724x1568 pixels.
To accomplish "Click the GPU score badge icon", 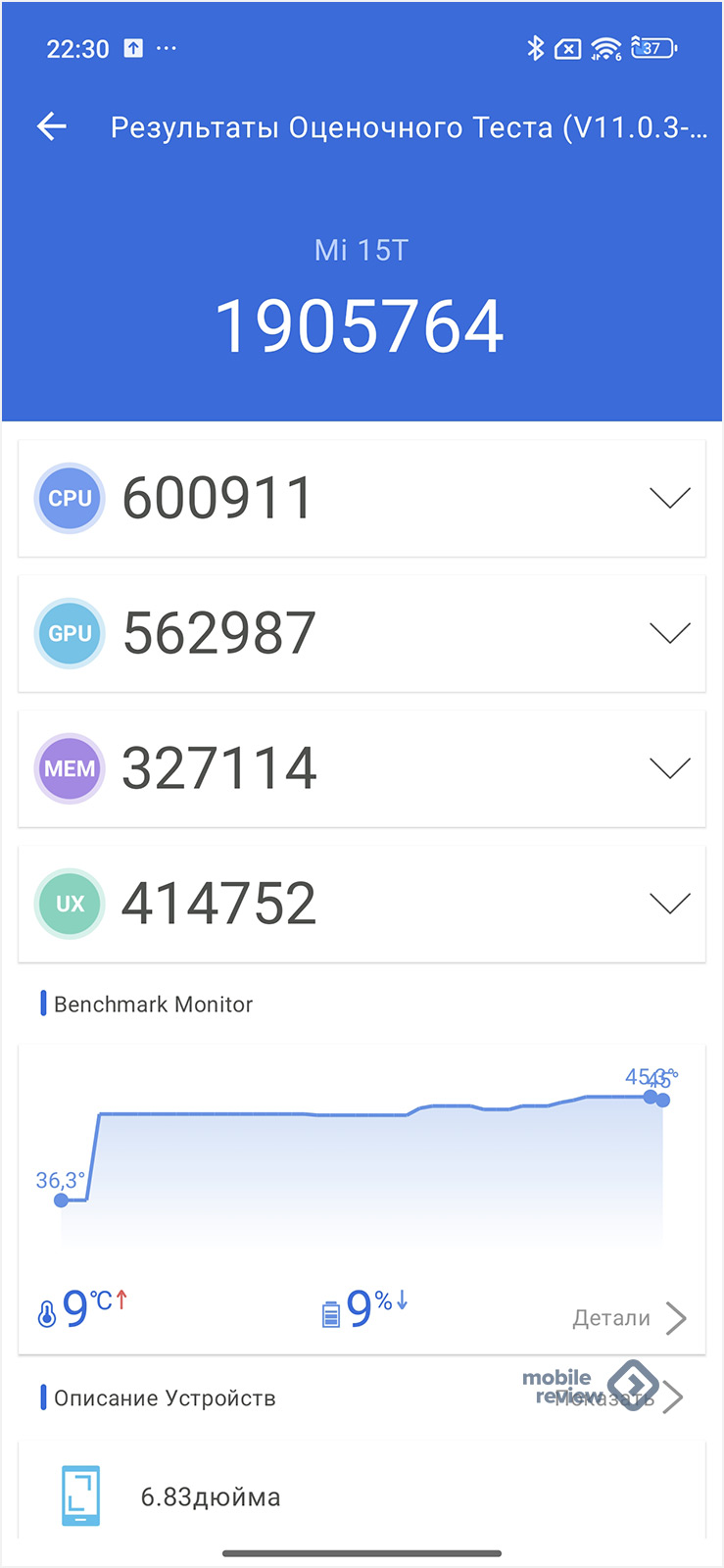I will tap(70, 633).
